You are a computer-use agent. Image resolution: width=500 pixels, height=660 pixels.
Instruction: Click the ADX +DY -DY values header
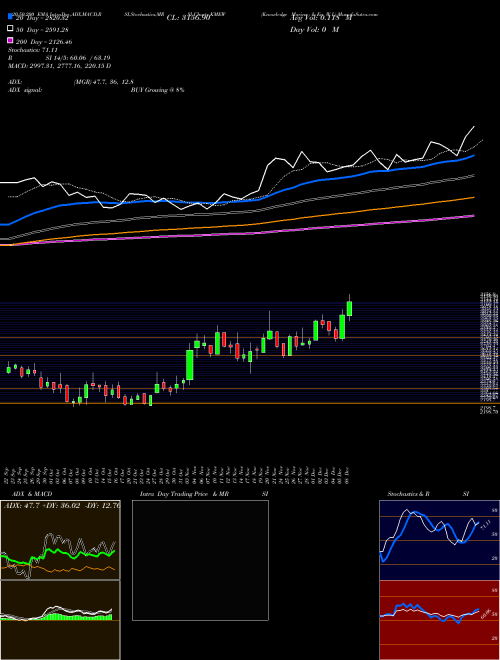[62, 506]
